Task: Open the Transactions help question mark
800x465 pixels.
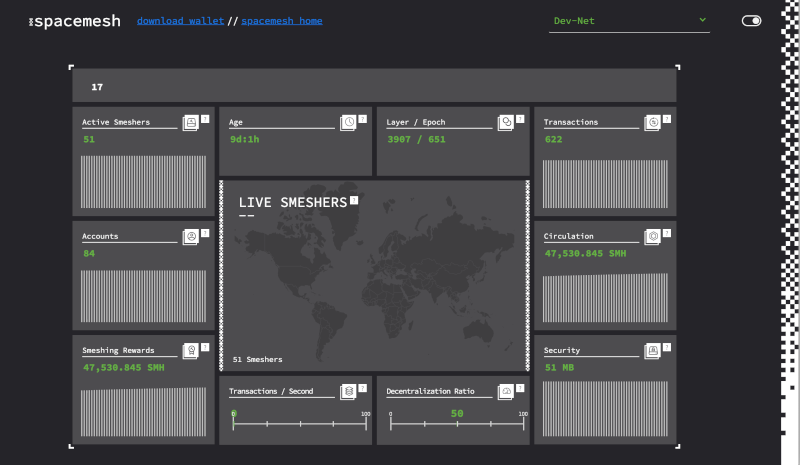Action: pyautogui.click(x=667, y=119)
